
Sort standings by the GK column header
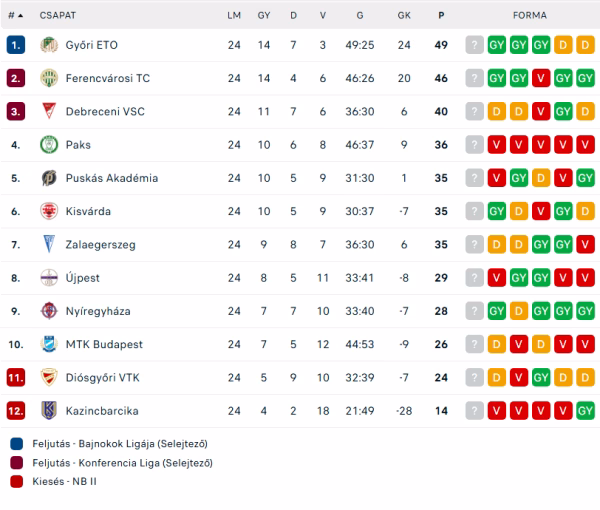404,15
